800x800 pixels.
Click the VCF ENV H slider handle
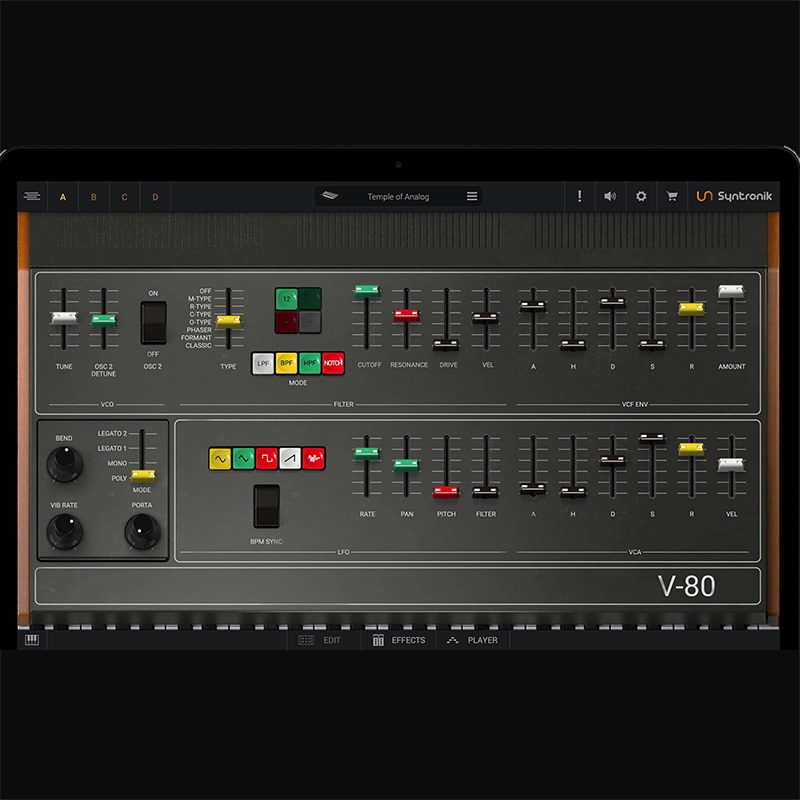573,345
